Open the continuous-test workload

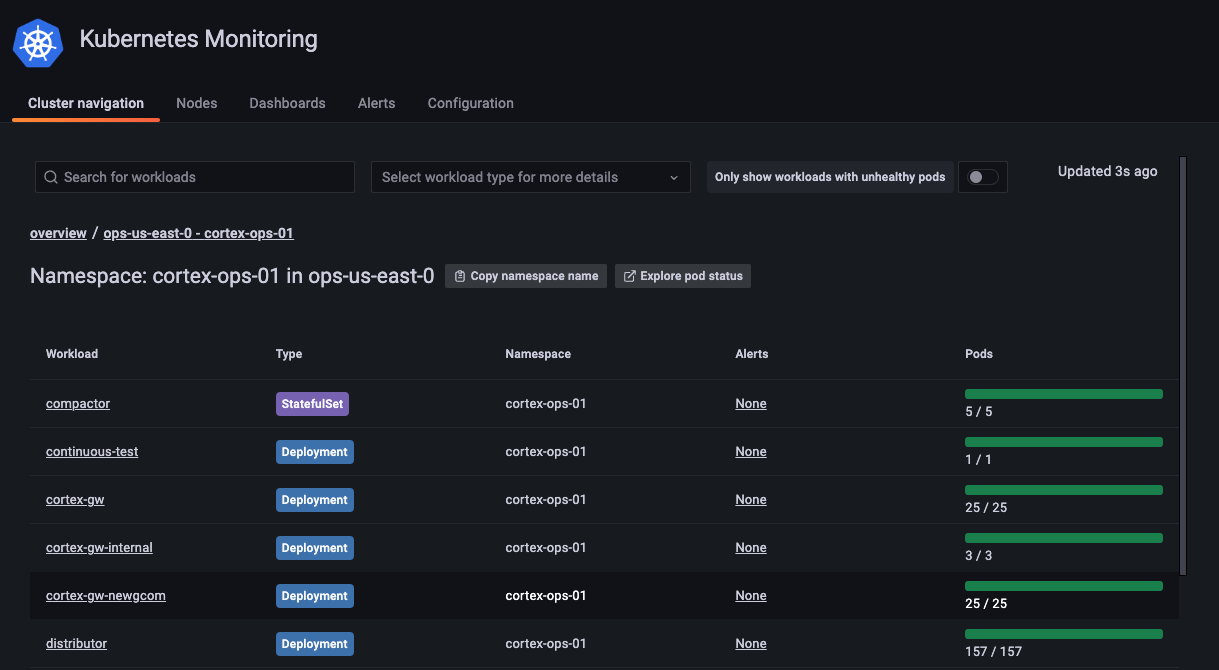click(92, 452)
